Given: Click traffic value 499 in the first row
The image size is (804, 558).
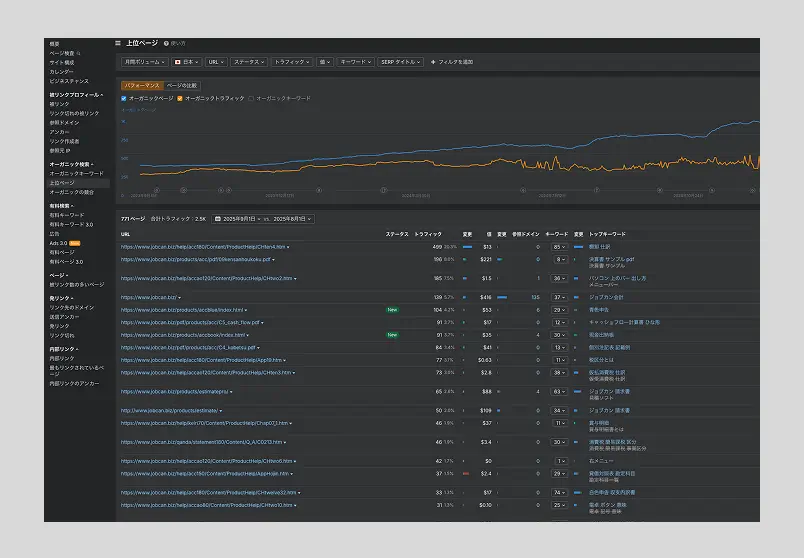Looking at the screenshot, I should click(x=437, y=247).
